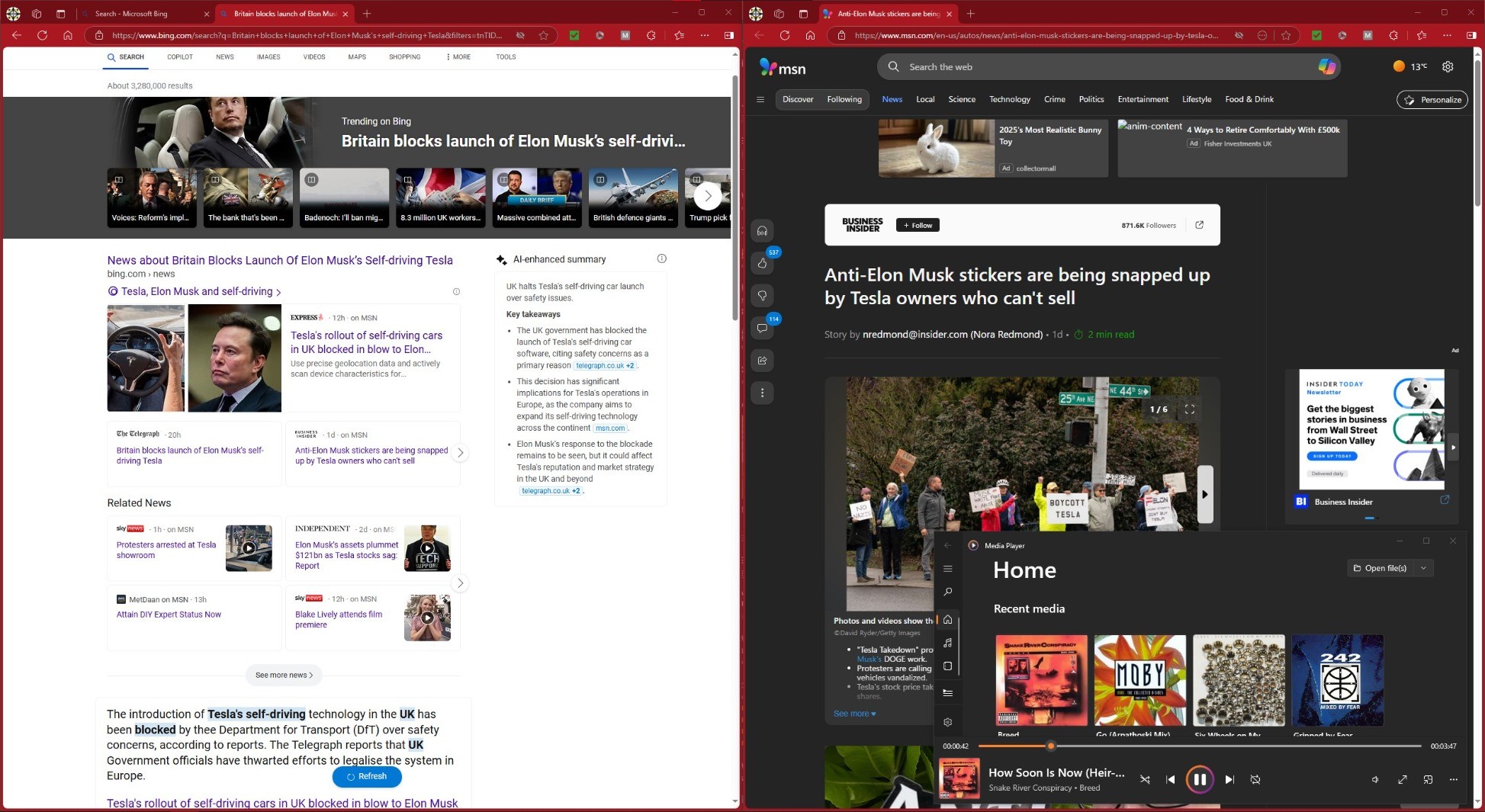The width and height of the screenshot is (1485, 812).
Task: Open more options in Media Player bar
Action: tap(1454, 779)
